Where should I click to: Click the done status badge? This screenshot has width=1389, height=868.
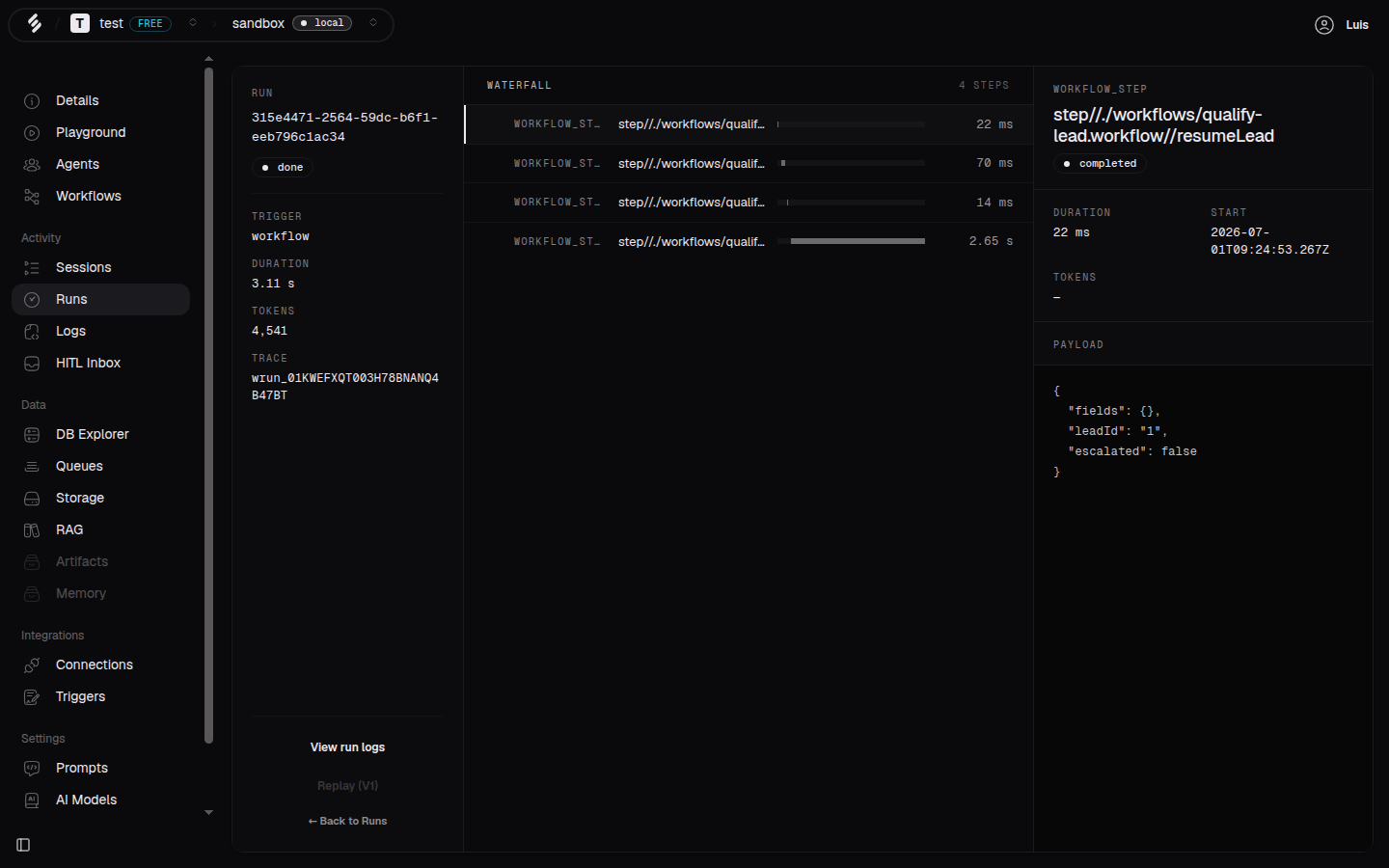click(283, 168)
